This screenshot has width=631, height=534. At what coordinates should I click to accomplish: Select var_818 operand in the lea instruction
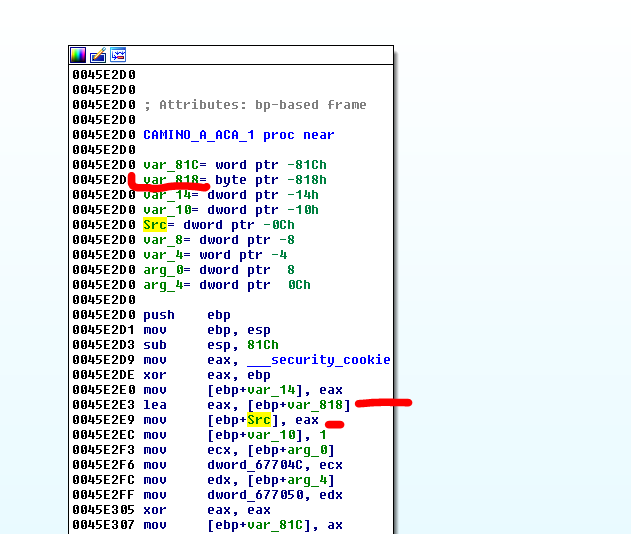click(314, 405)
